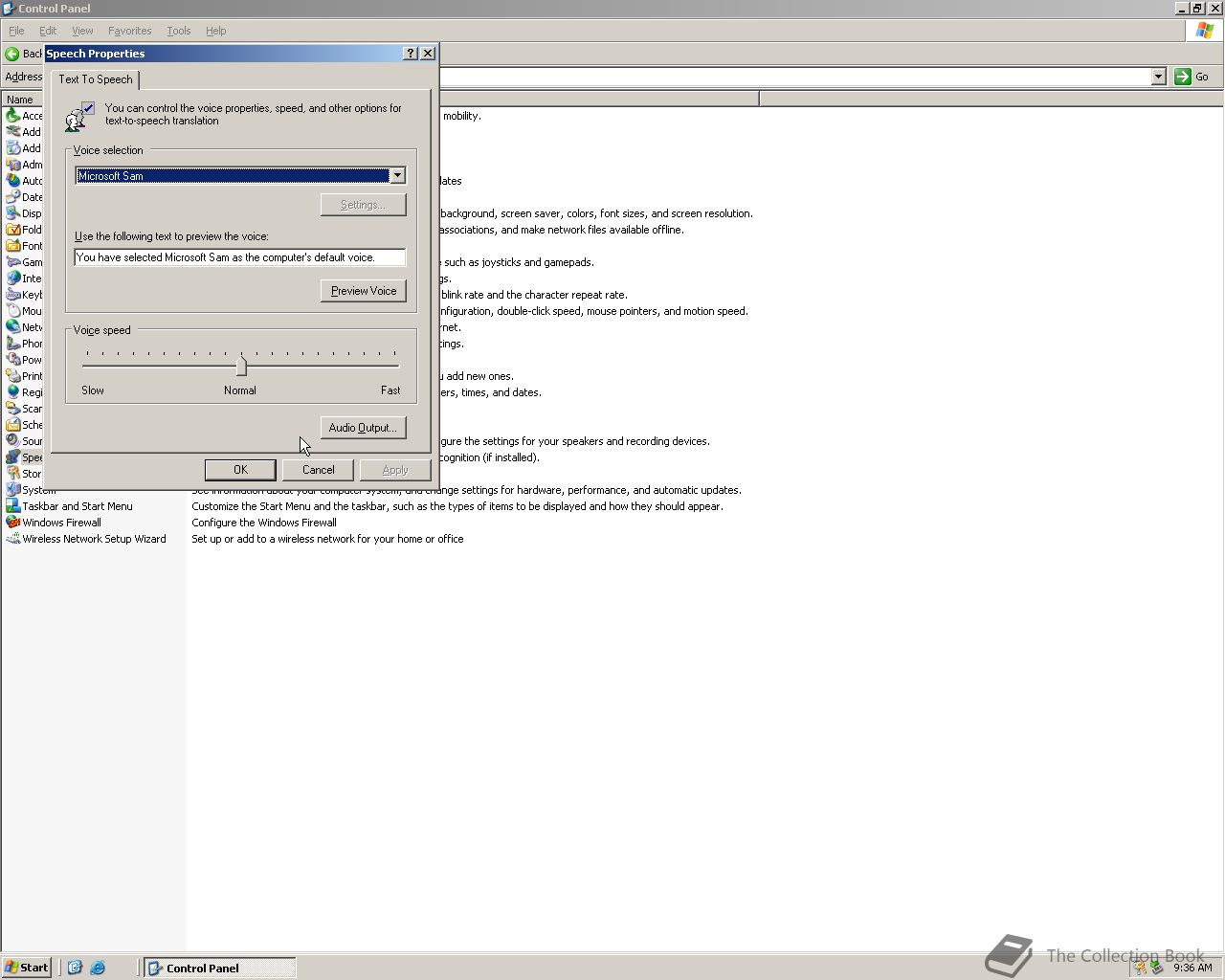
Task: Click the Network Connections icon
Action: pos(13,327)
